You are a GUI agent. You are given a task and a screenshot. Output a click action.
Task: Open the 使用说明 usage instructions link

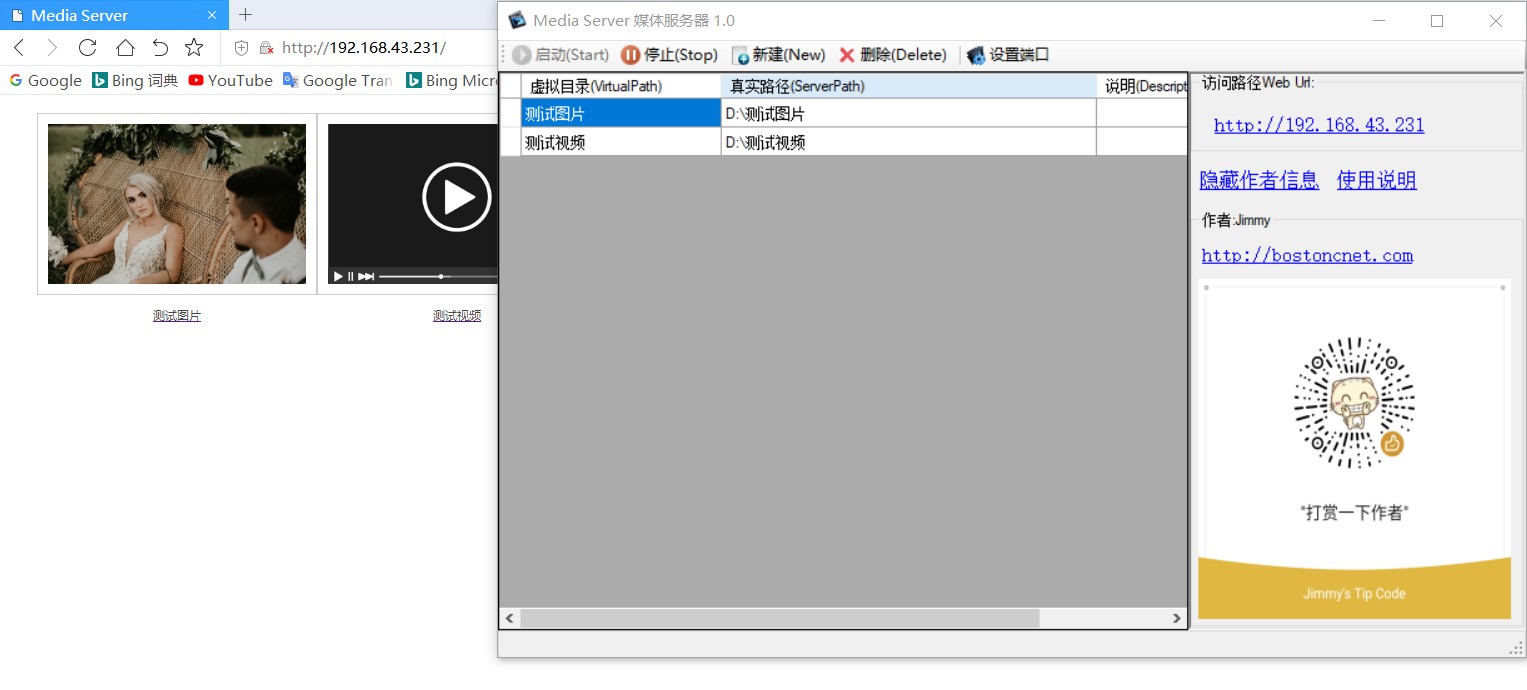click(x=1376, y=180)
